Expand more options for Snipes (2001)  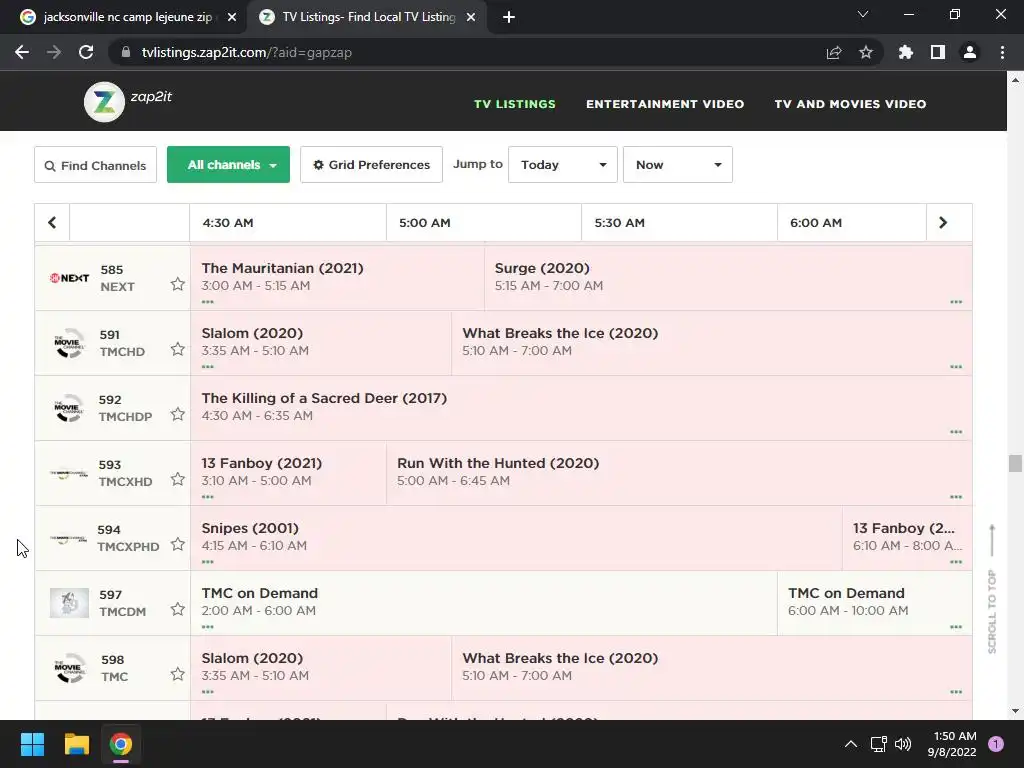pyautogui.click(x=208, y=562)
